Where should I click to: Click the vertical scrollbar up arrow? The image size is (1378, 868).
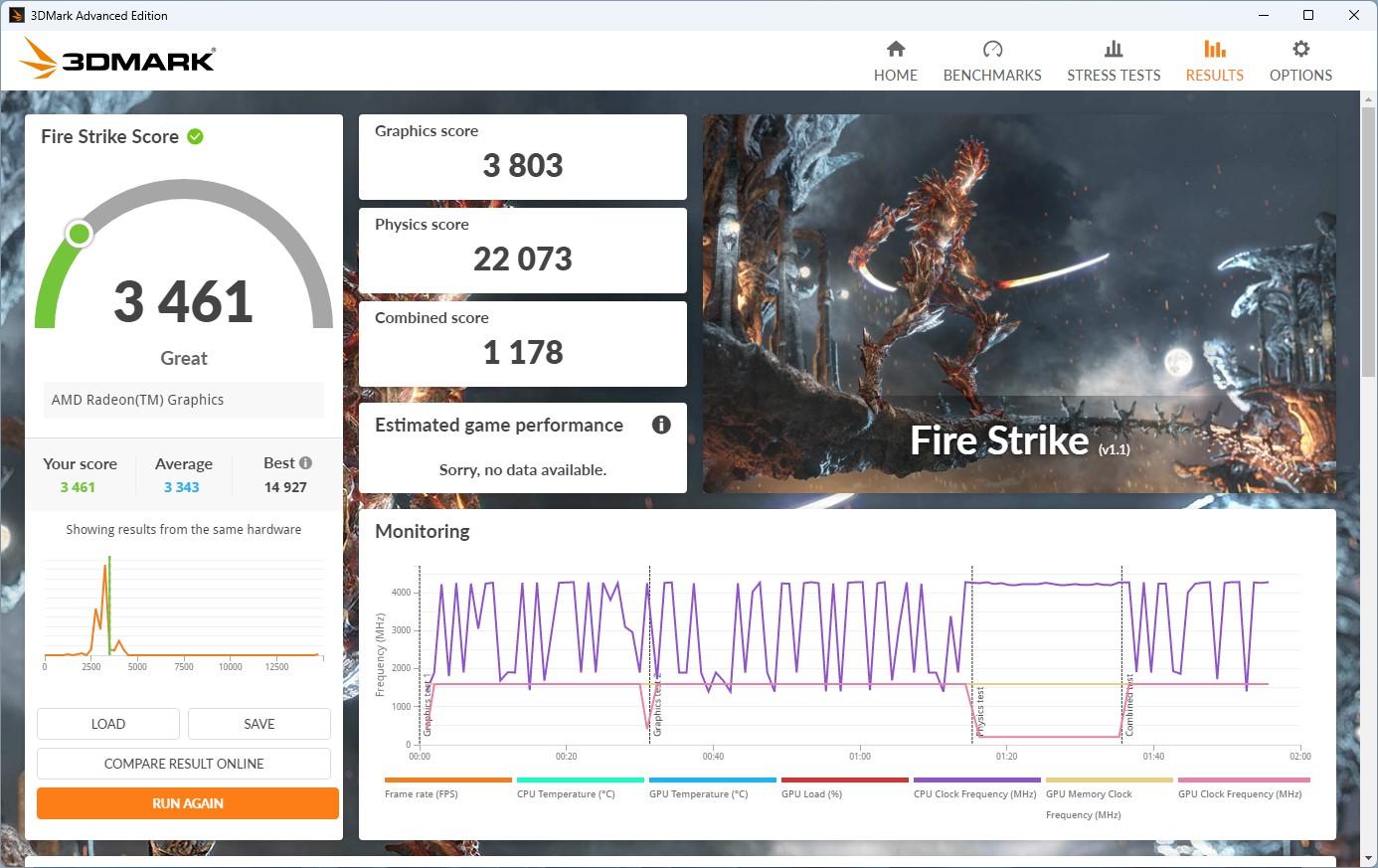[x=1368, y=99]
